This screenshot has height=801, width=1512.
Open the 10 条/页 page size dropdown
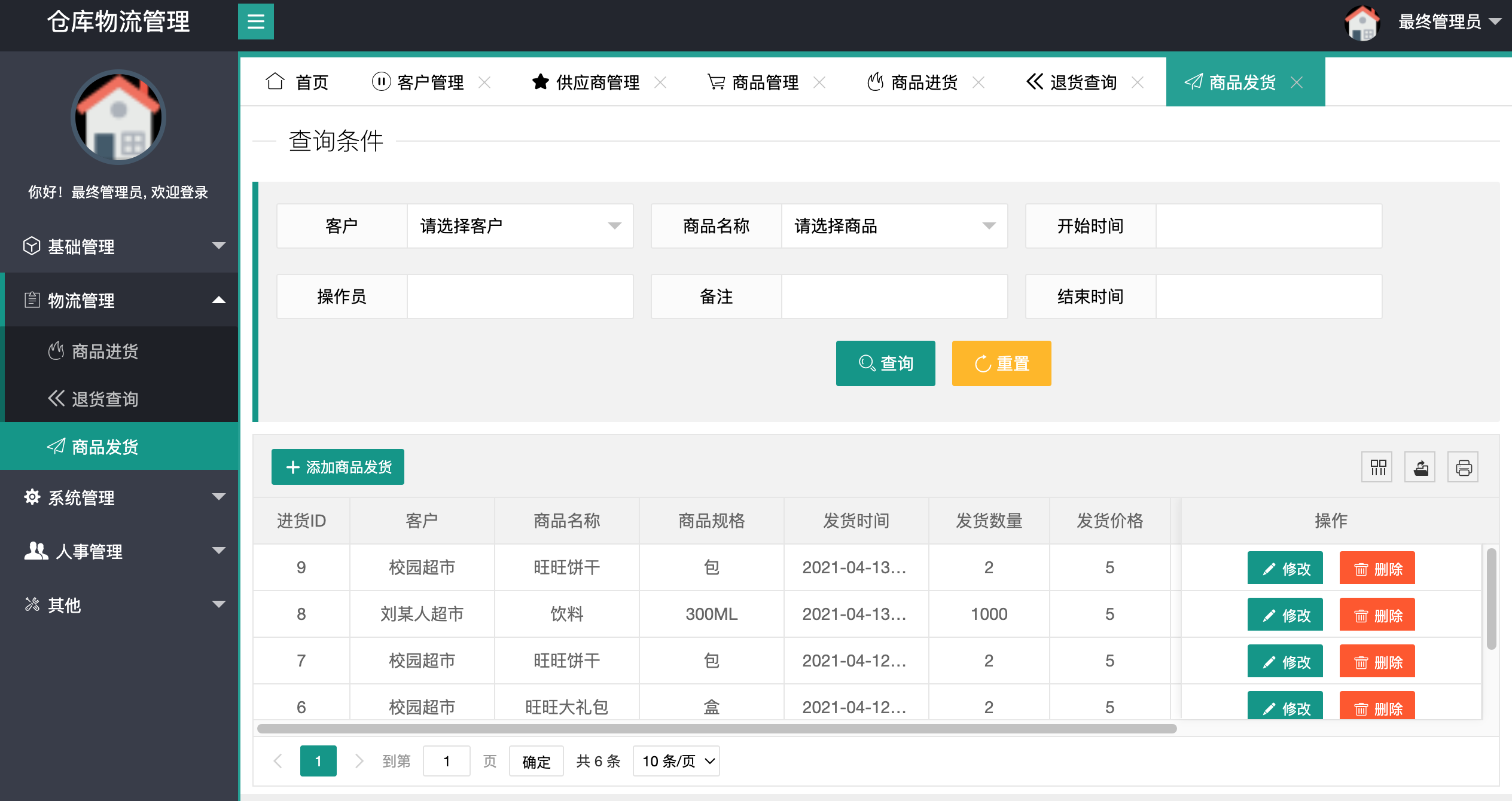tap(676, 761)
